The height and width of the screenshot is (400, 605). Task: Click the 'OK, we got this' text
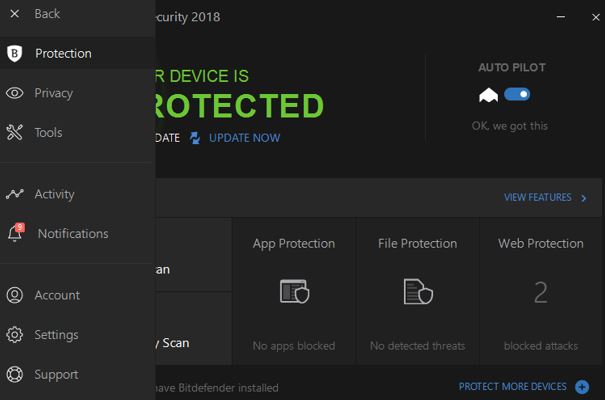pyautogui.click(x=510, y=126)
